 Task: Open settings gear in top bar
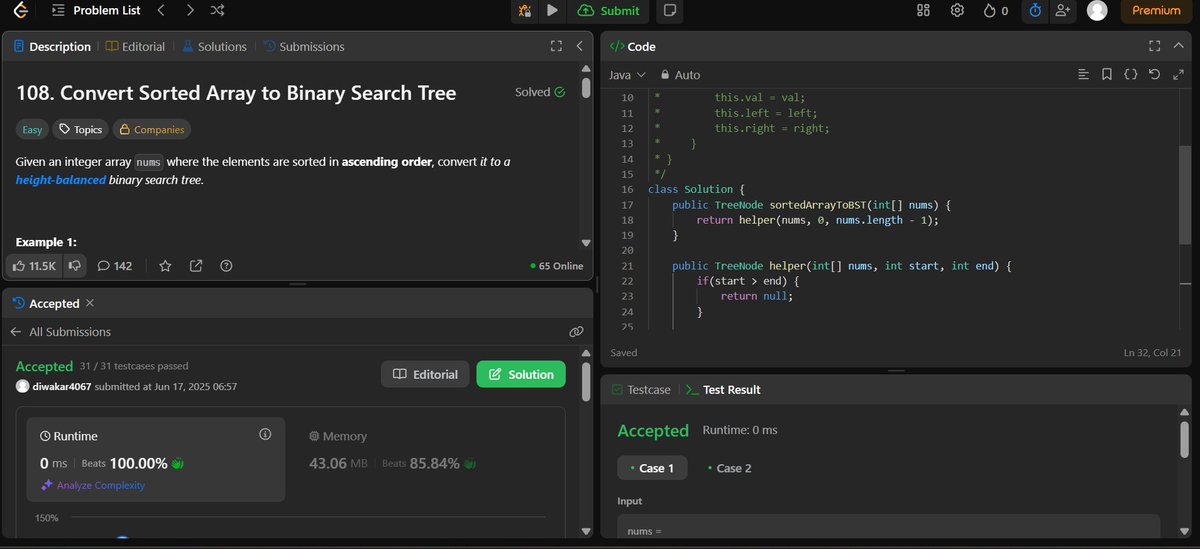[x=957, y=11]
